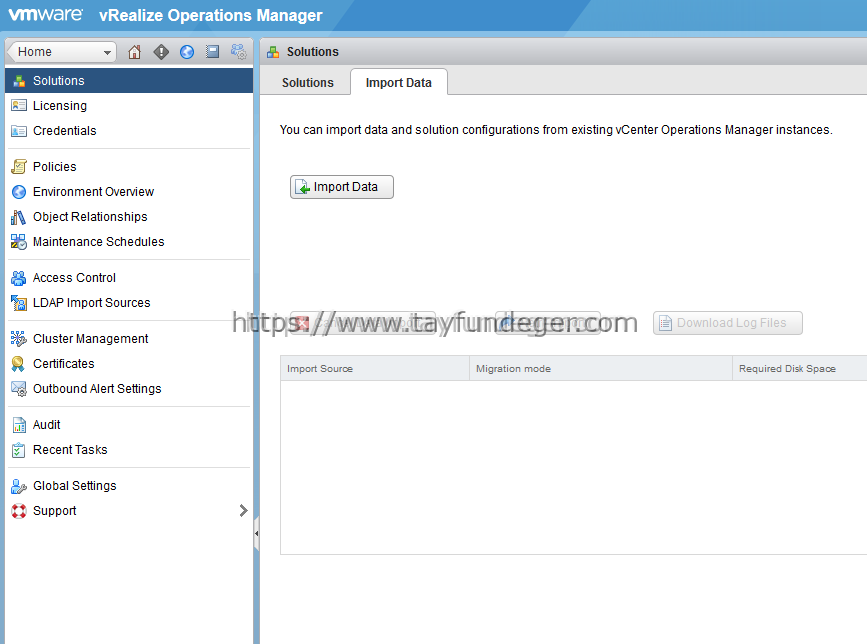Click the Maintenance Schedules icon
Viewport: 867px width, 644px height.
19,242
